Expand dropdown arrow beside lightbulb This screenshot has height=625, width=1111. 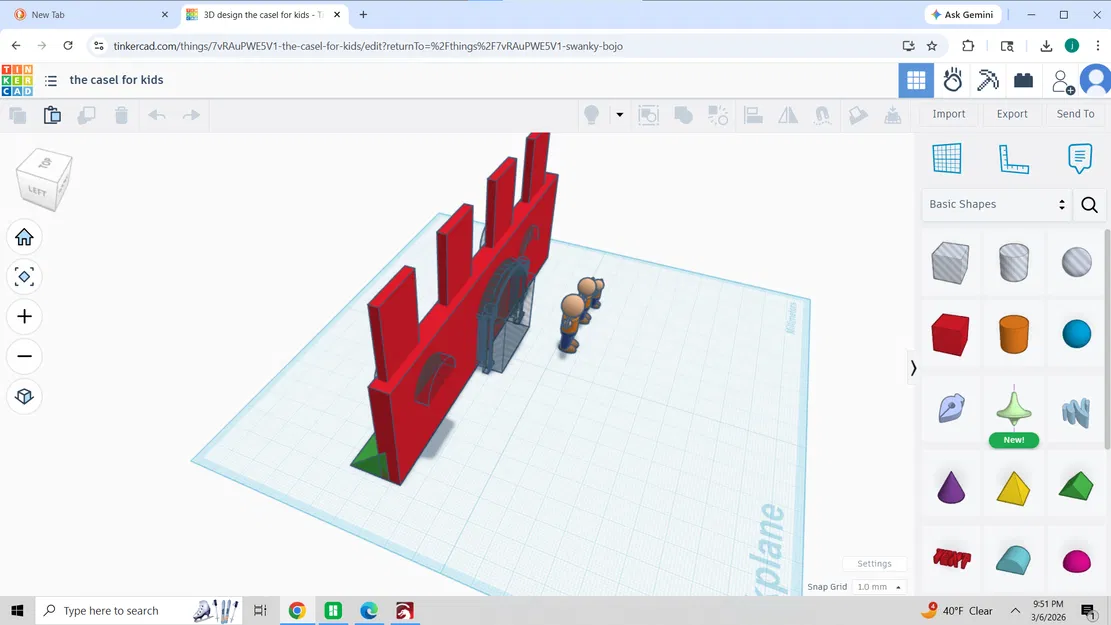pos(619,115)
